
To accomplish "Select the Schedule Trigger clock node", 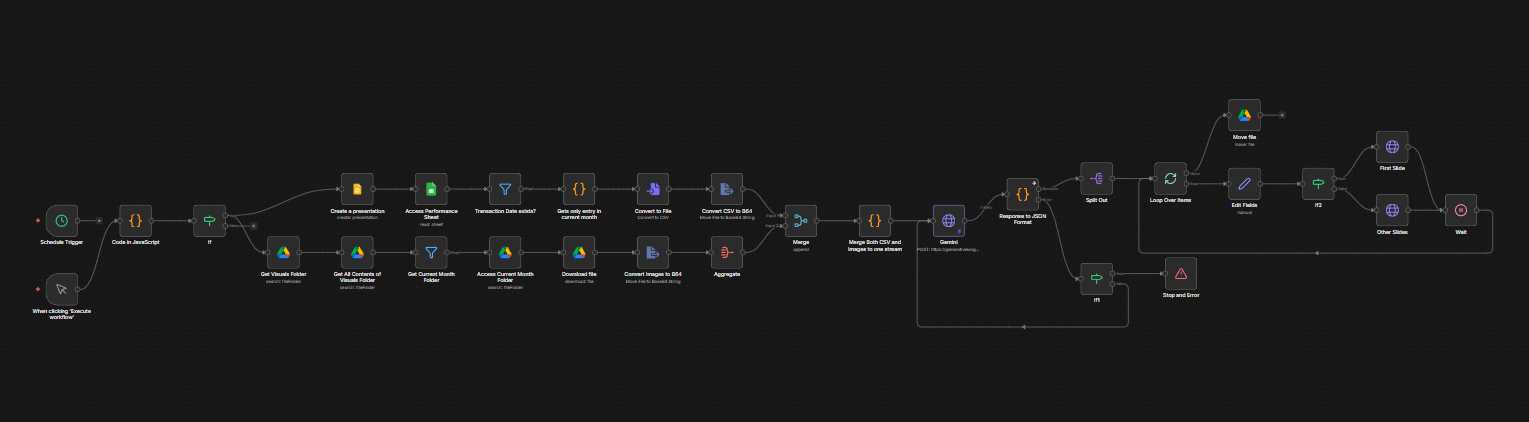I will [62, 220].
